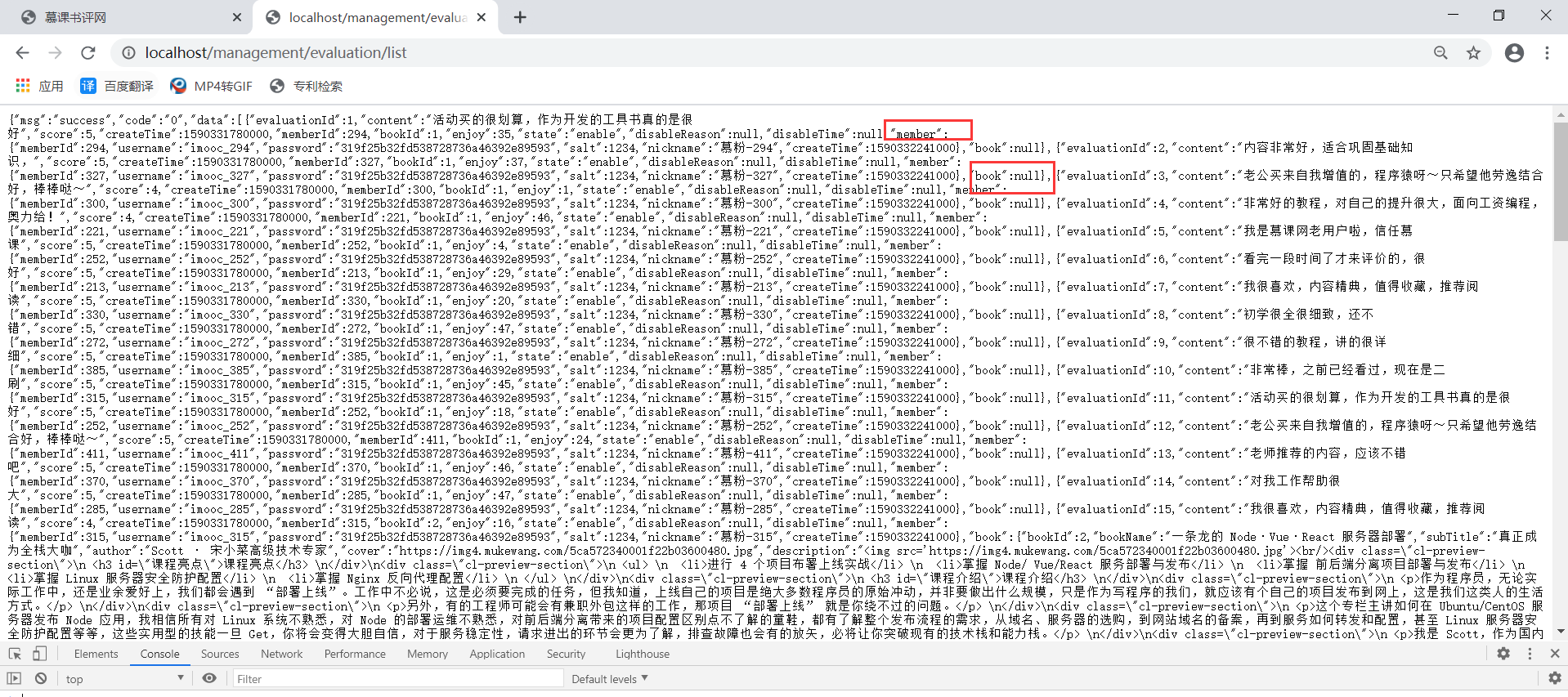The width and height of the screenshot is (1568, 697).
Task: Open the JavaScript context 'top' dropdown
Action: point(124,678)
